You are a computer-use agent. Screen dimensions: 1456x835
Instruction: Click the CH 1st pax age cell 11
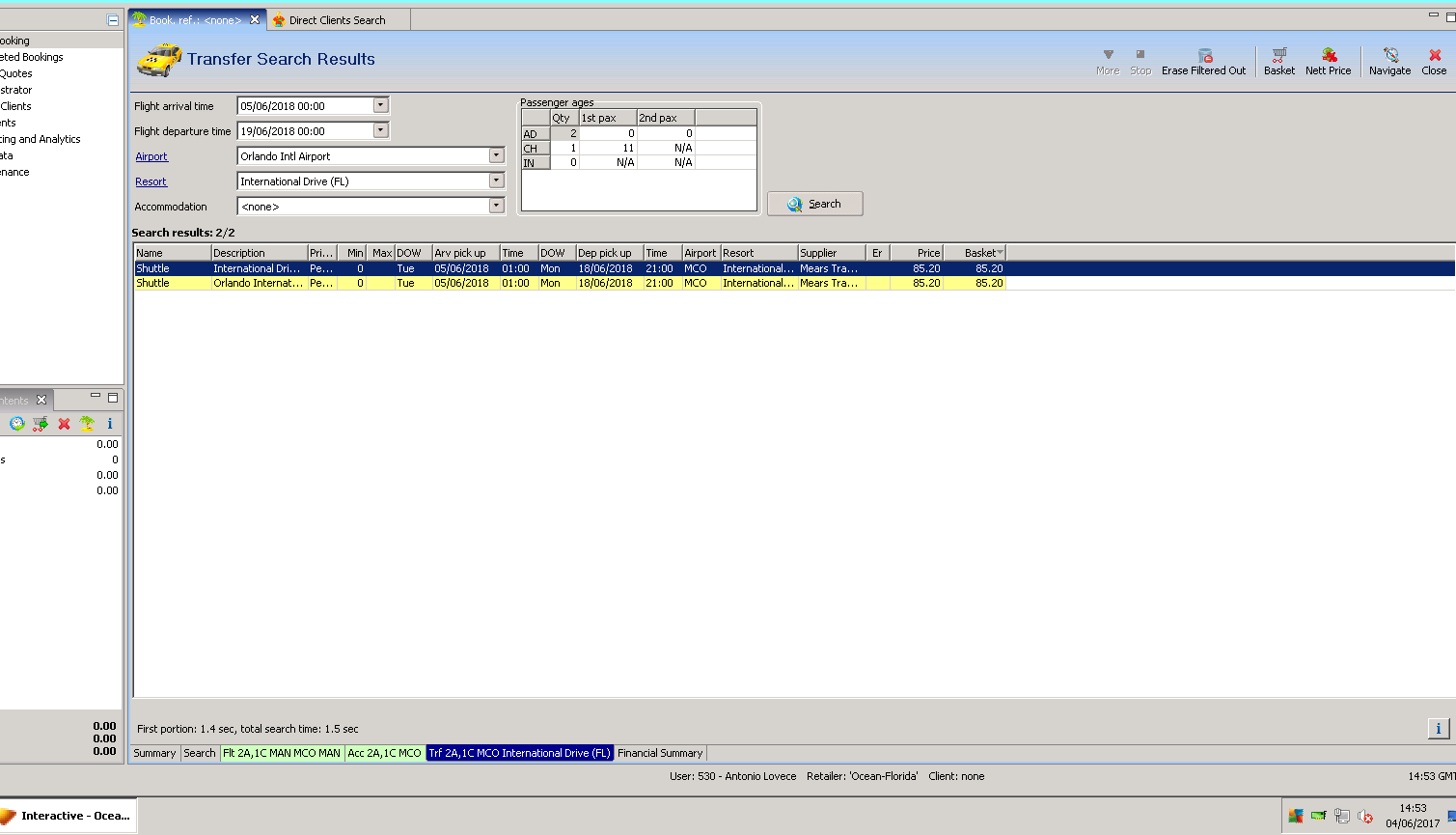(x=608, y=148)
